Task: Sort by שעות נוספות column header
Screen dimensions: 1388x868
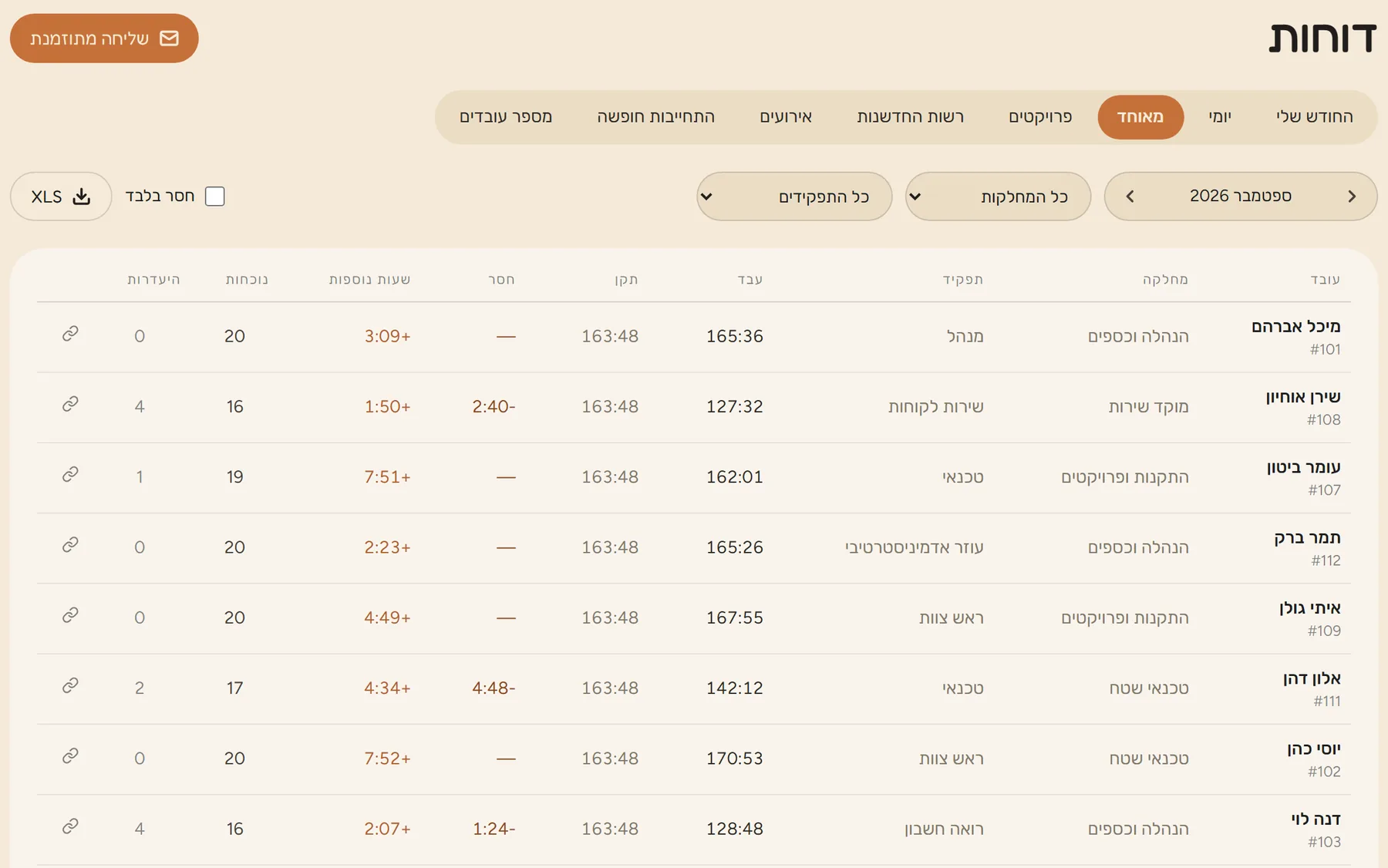Action: point(369,279)
